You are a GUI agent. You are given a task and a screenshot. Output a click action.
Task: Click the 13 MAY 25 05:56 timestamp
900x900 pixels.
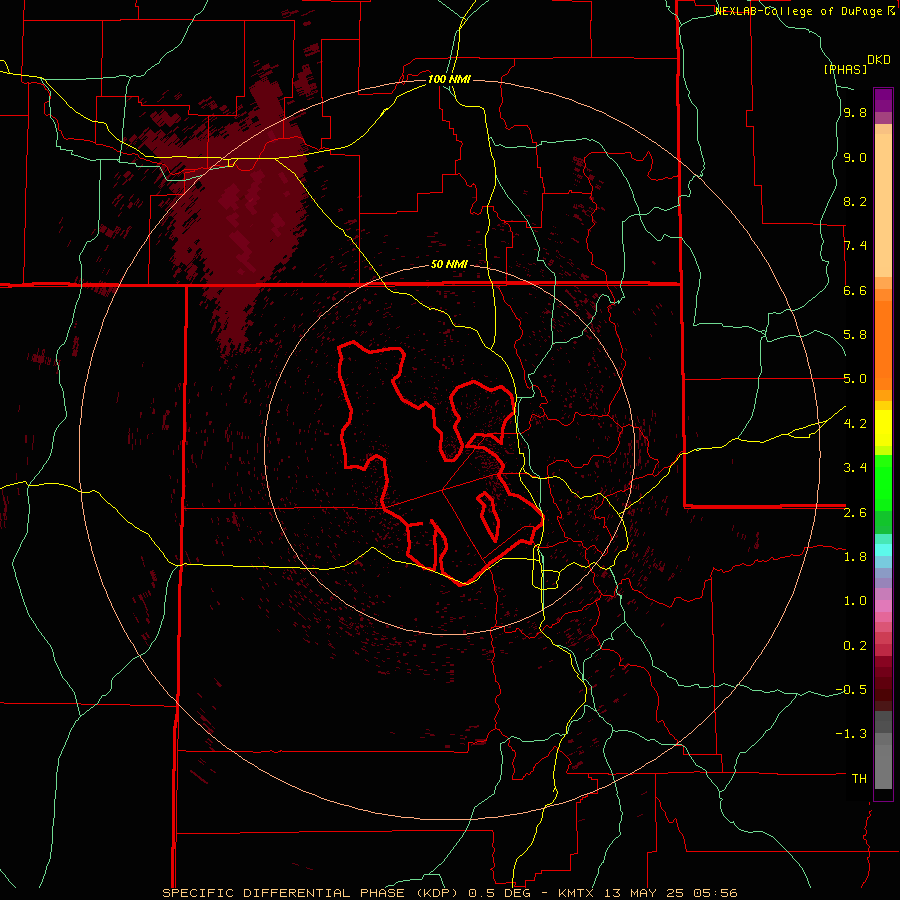click(670, 893)
